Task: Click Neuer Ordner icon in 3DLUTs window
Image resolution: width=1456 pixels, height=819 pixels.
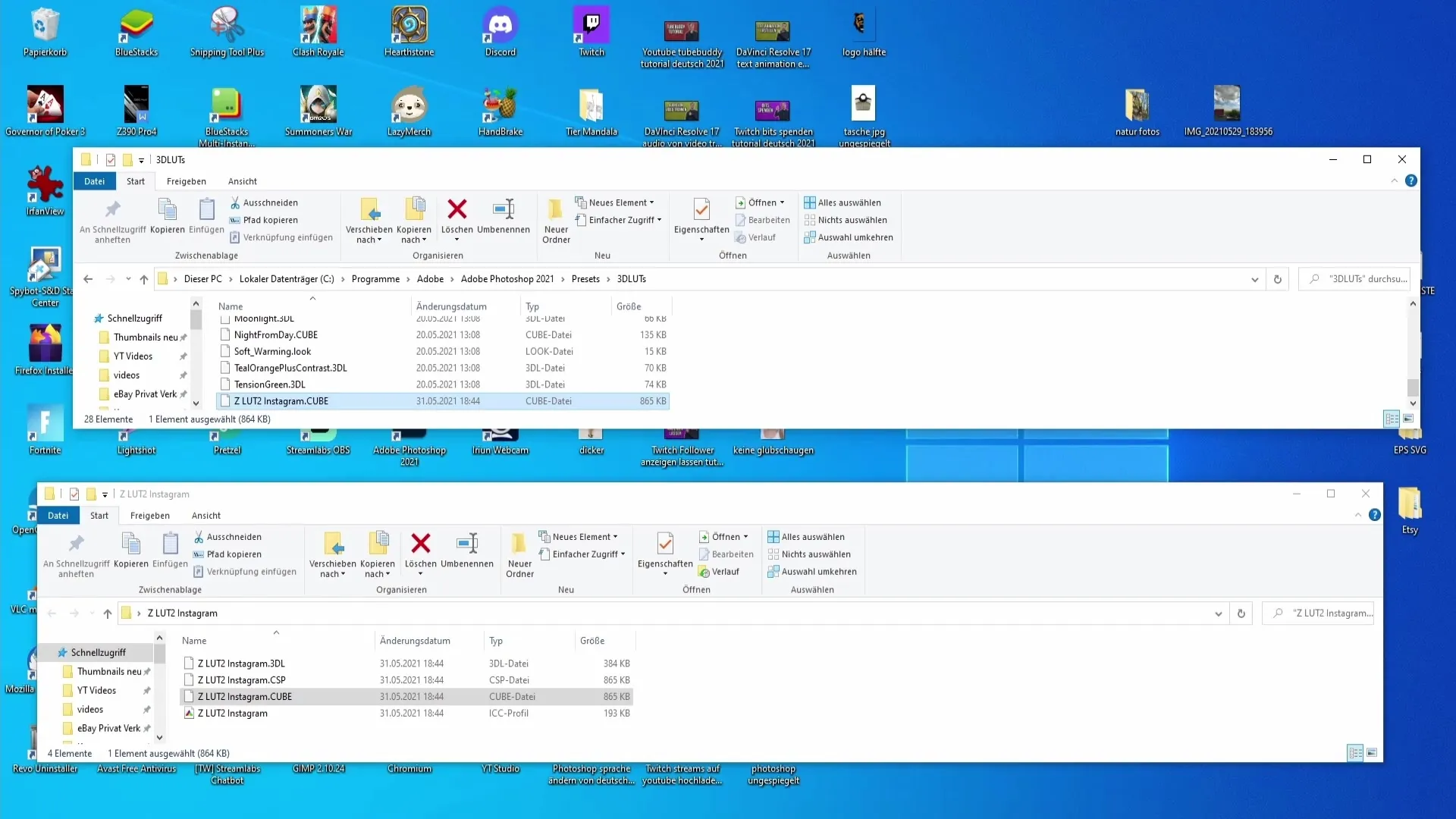Action: tap(556, 209)
